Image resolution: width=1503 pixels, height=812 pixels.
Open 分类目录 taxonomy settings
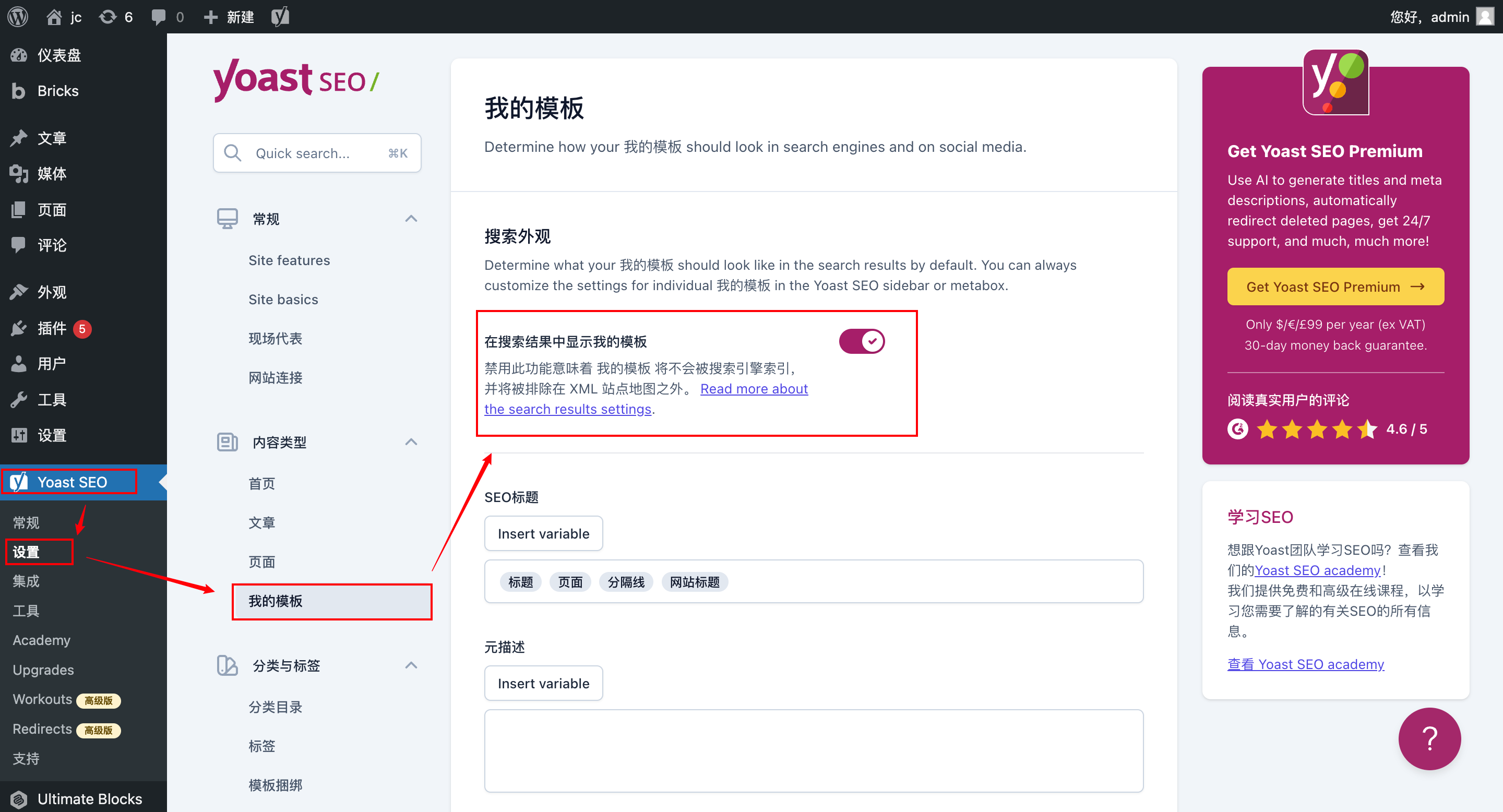tap(275, 707)
